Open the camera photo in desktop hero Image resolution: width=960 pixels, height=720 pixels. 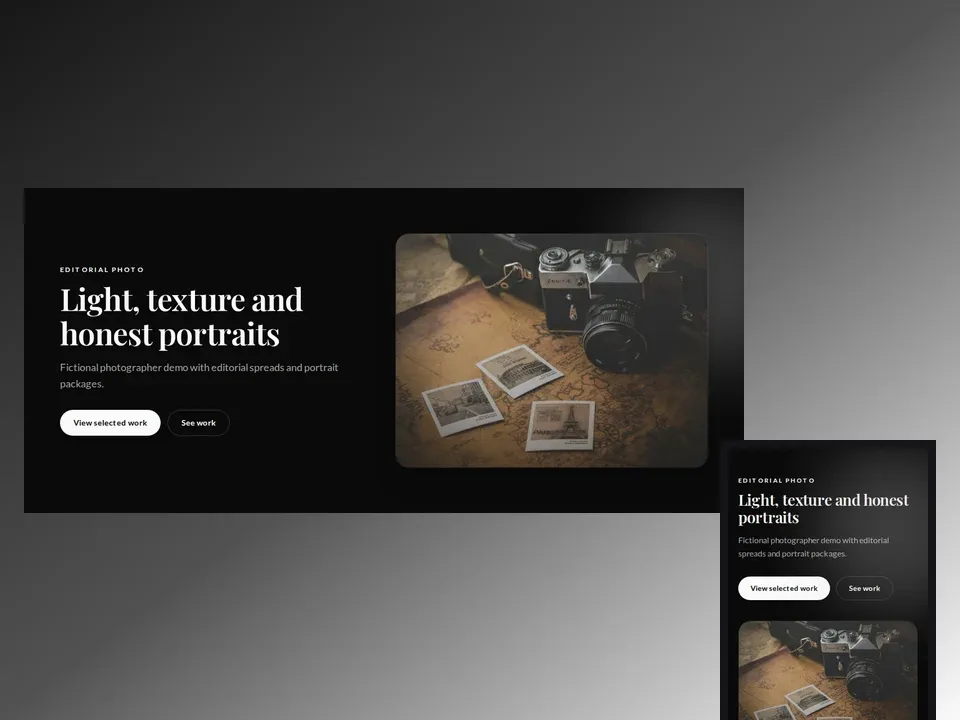pos(552,350)
